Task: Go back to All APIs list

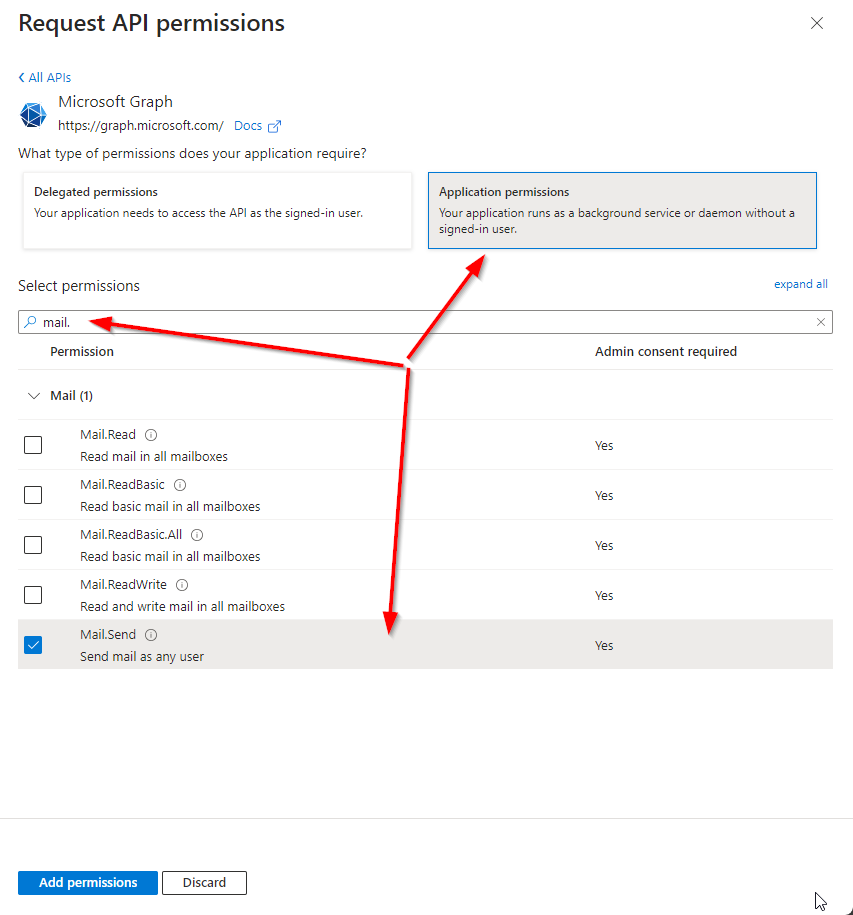Action: point(45,77)
